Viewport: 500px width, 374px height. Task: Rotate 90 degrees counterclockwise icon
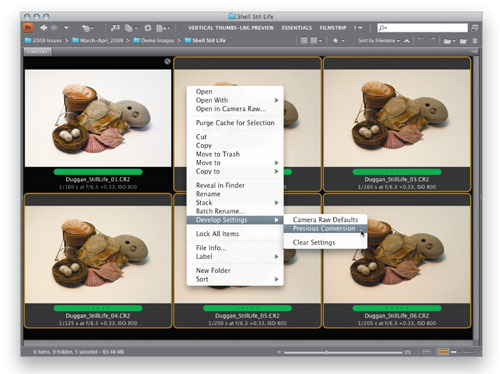[x=421, y=39]
